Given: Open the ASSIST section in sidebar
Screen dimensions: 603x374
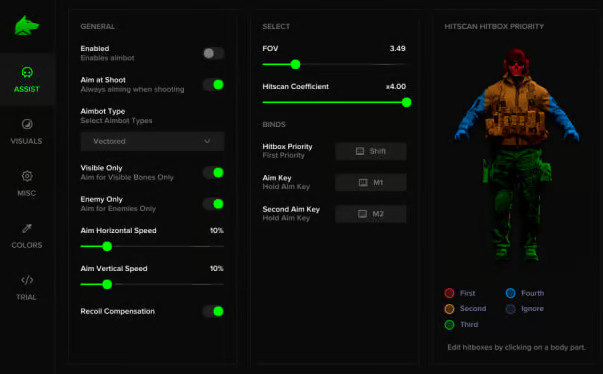Looking at the screenshot, I should pyautogui.click(x=27, y=80).
